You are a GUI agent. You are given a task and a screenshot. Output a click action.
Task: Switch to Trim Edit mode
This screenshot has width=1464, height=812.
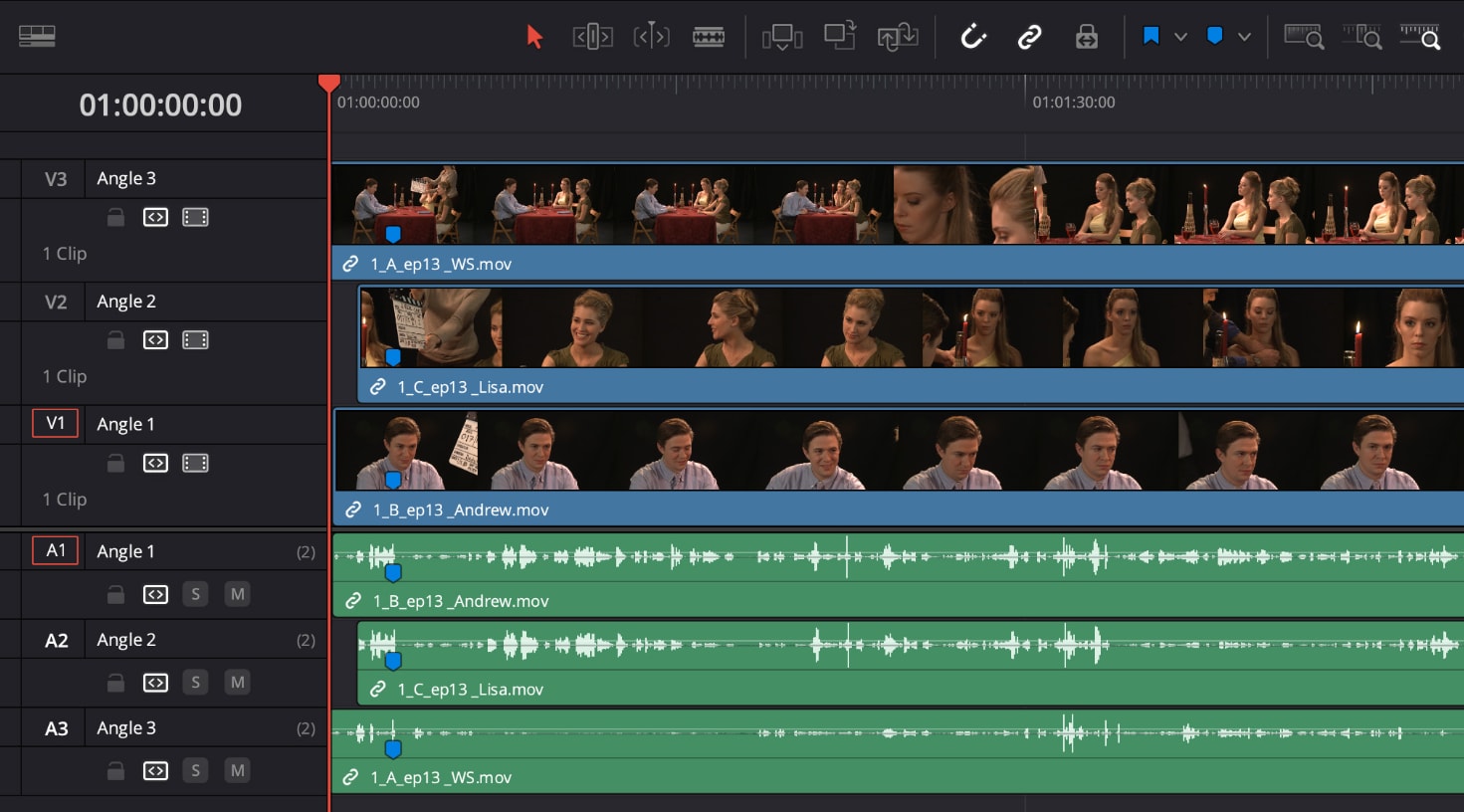[592, 36]
